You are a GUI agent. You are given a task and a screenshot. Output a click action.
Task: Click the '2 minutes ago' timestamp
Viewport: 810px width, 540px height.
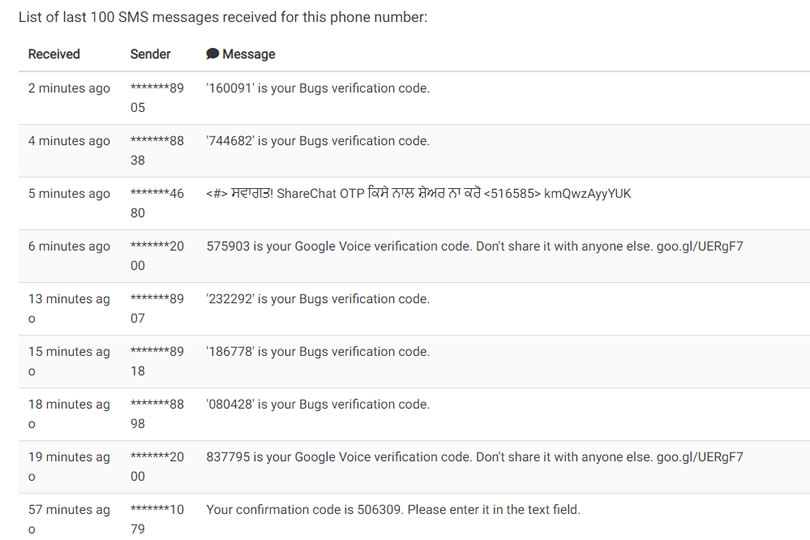pos(69,88)
